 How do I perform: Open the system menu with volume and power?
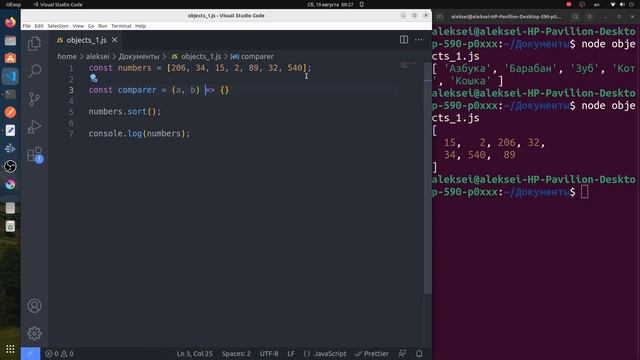click(x=622, y=4)
